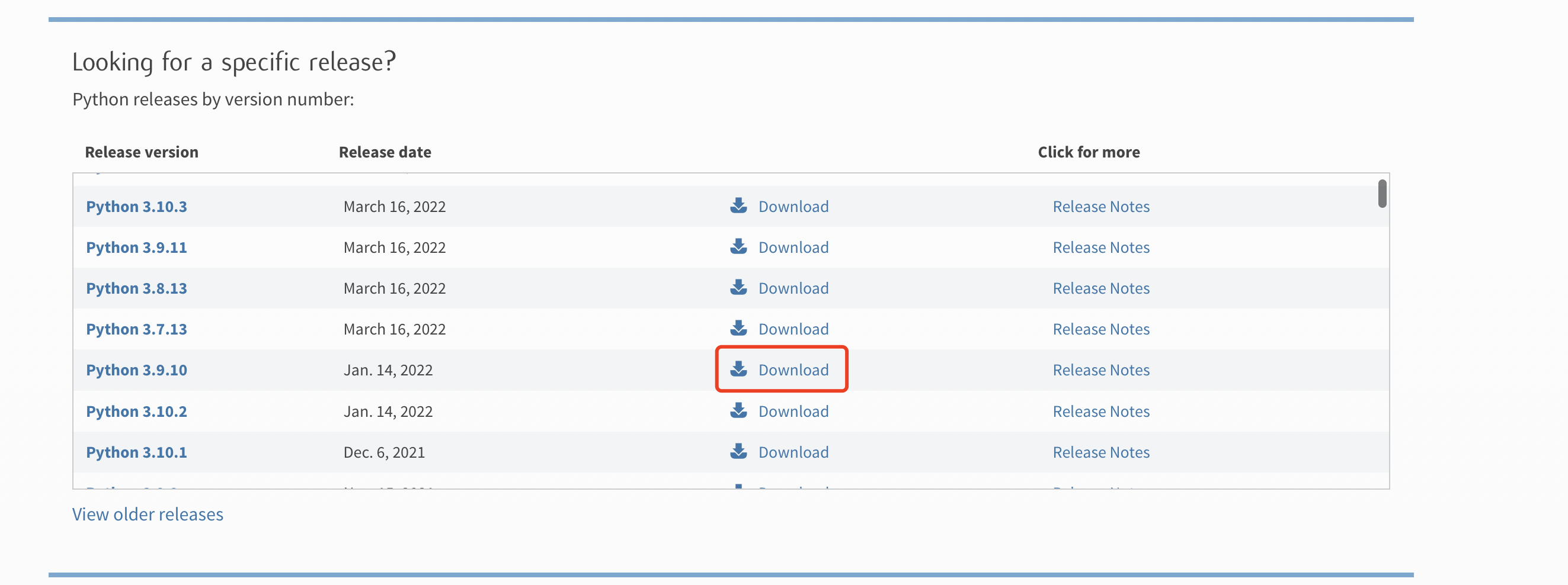The width and height of the screenshot is (1568, 585).
Task: Click the Looking for a specific release heading
Action: pyautogui.click(x=234, y=63)
